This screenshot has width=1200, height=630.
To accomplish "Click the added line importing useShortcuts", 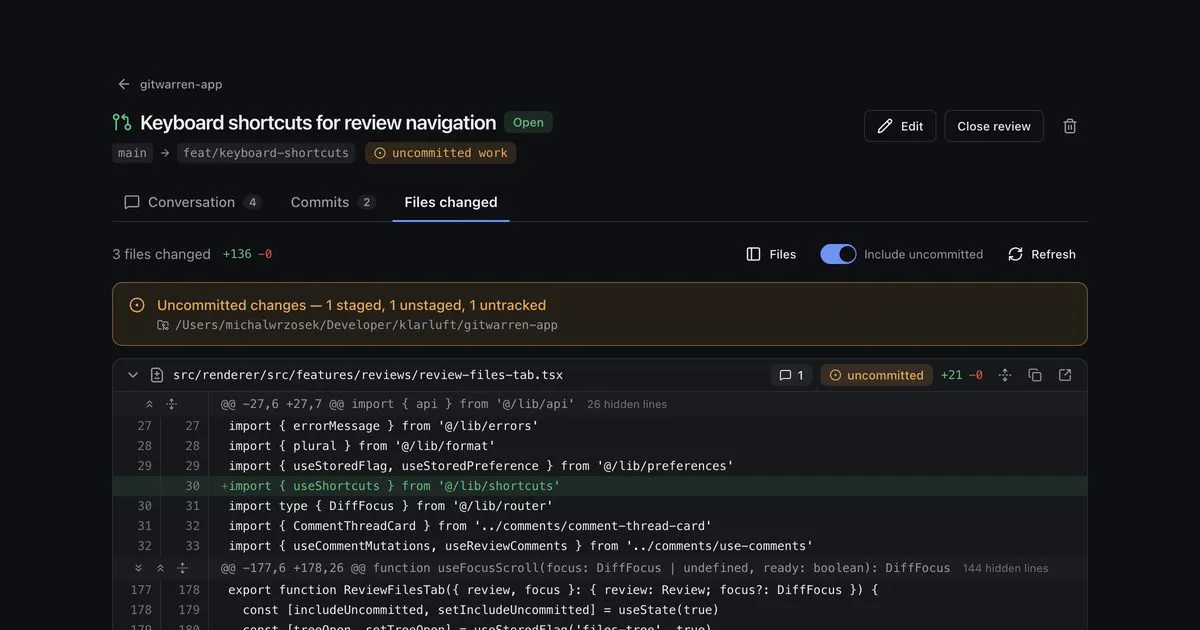I will coord(600,486).
